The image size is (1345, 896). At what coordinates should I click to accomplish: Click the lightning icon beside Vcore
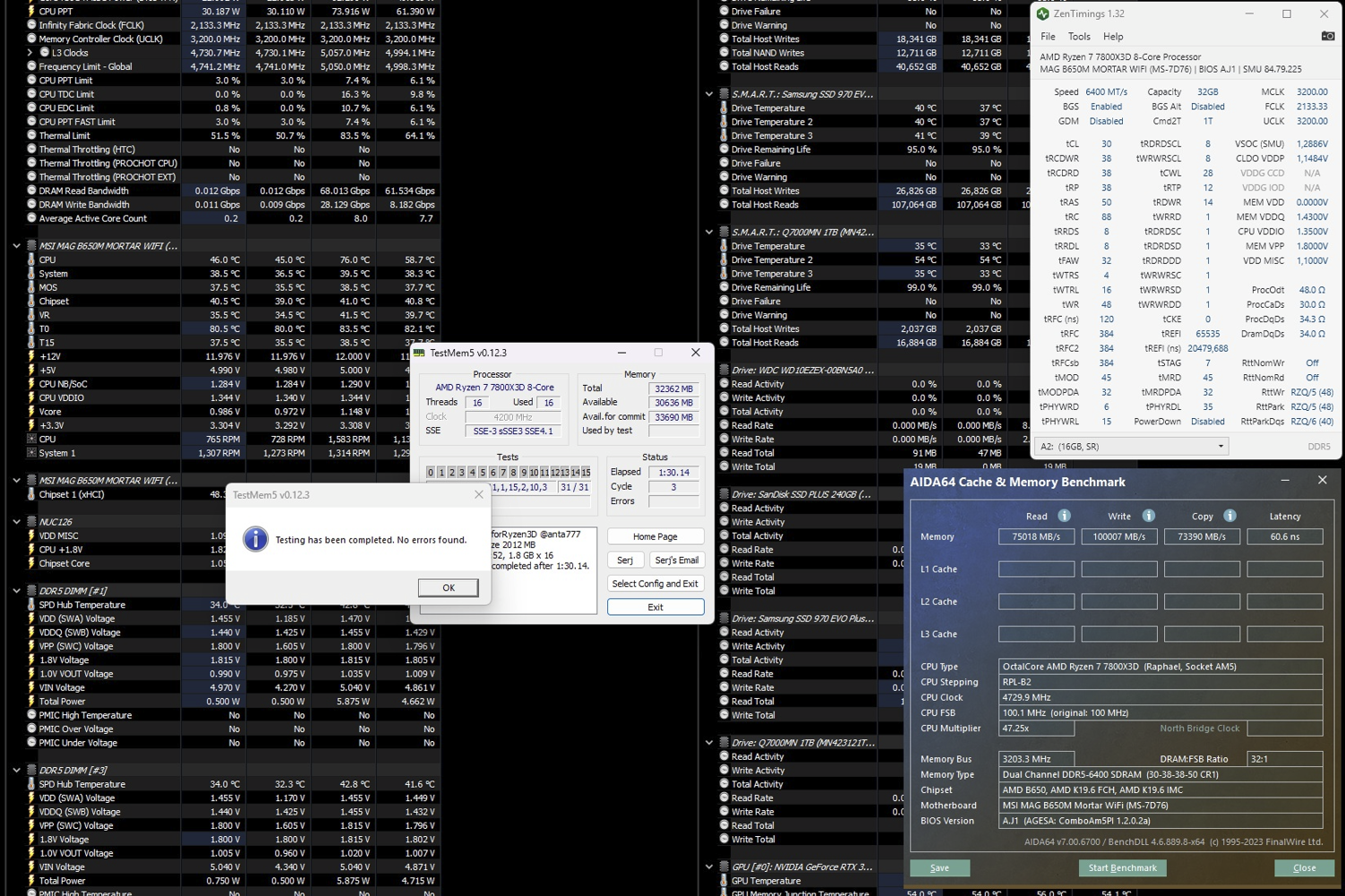[x=31, y=412]
